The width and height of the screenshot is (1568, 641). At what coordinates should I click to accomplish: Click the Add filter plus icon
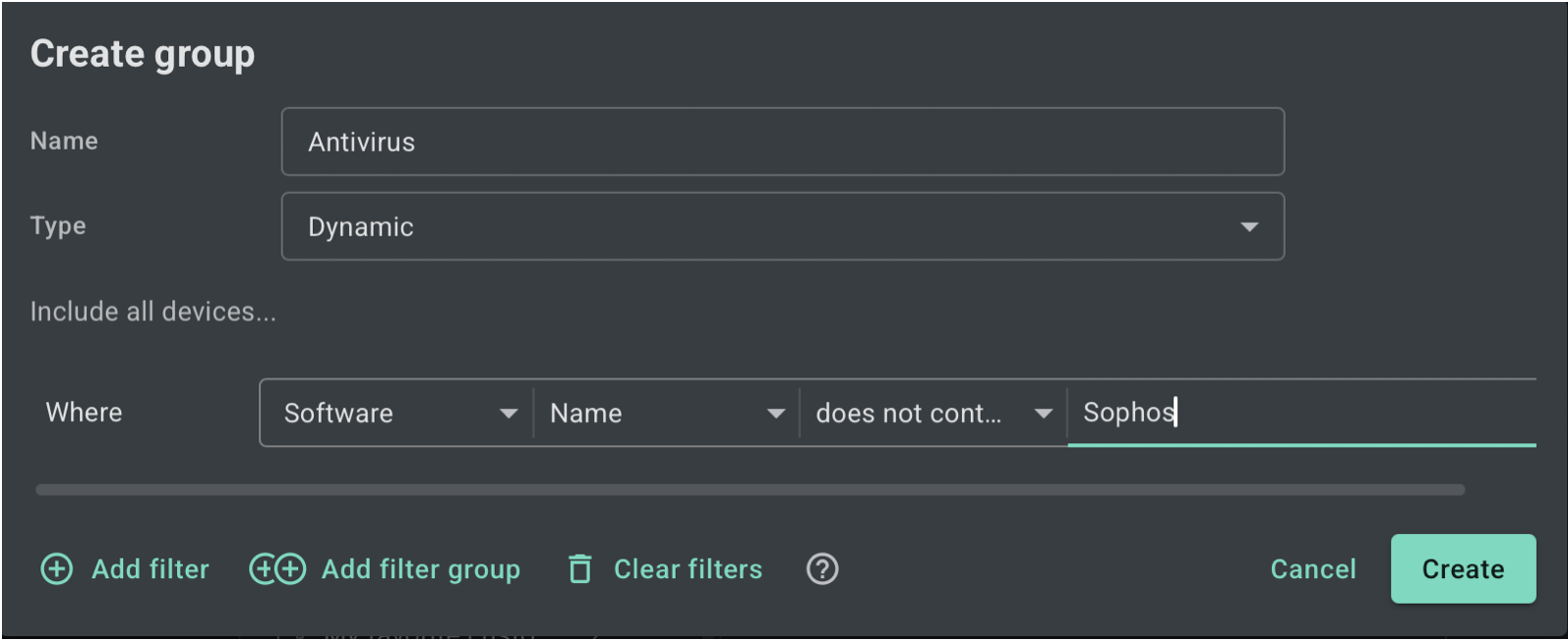pos(57,569)
